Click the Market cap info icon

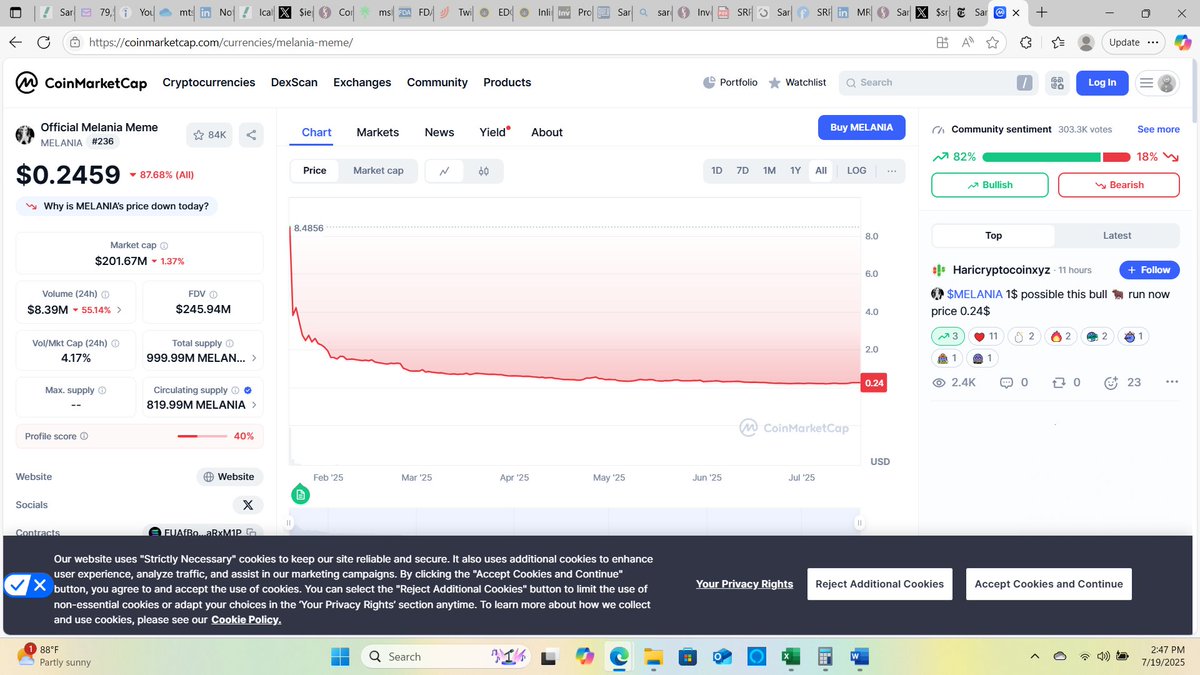[165, 246]
